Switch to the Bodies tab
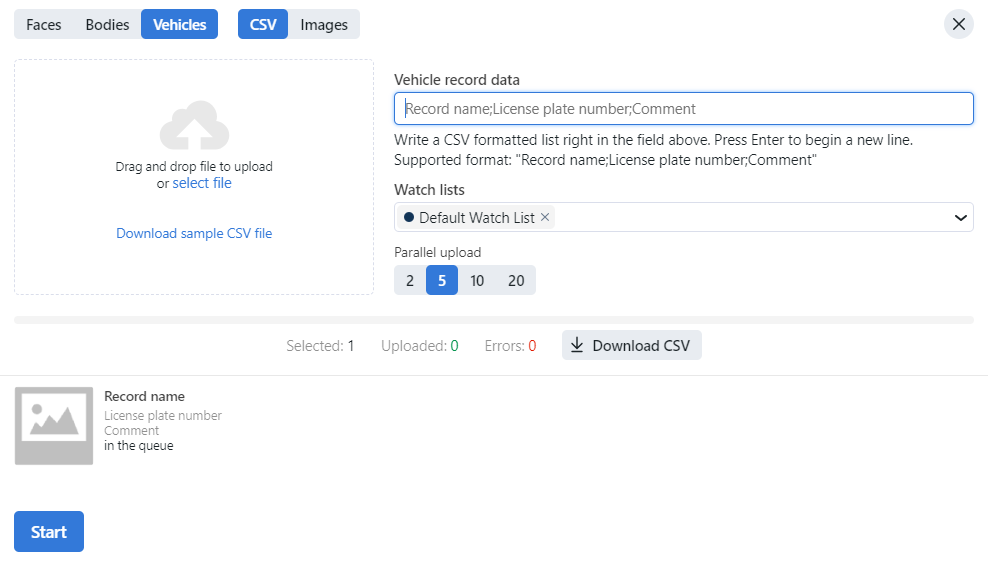 (107, 25)
